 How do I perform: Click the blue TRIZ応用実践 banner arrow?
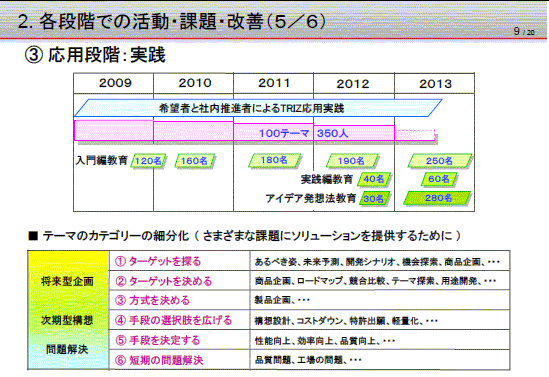tap(258, 108)
